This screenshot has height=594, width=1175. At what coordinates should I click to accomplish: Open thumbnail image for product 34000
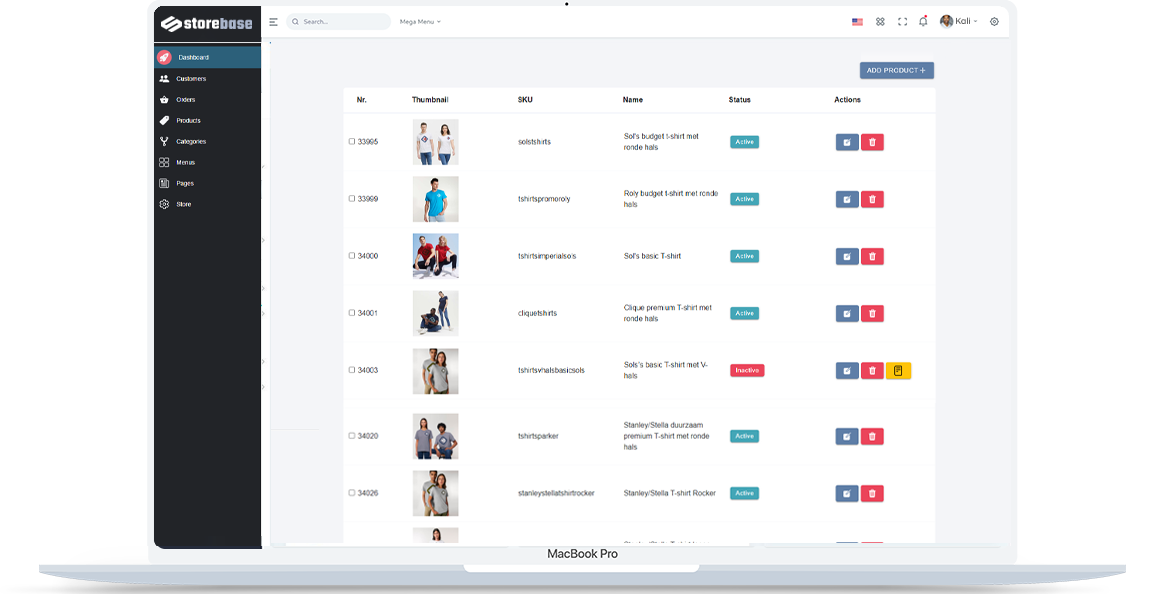[435, 256]
